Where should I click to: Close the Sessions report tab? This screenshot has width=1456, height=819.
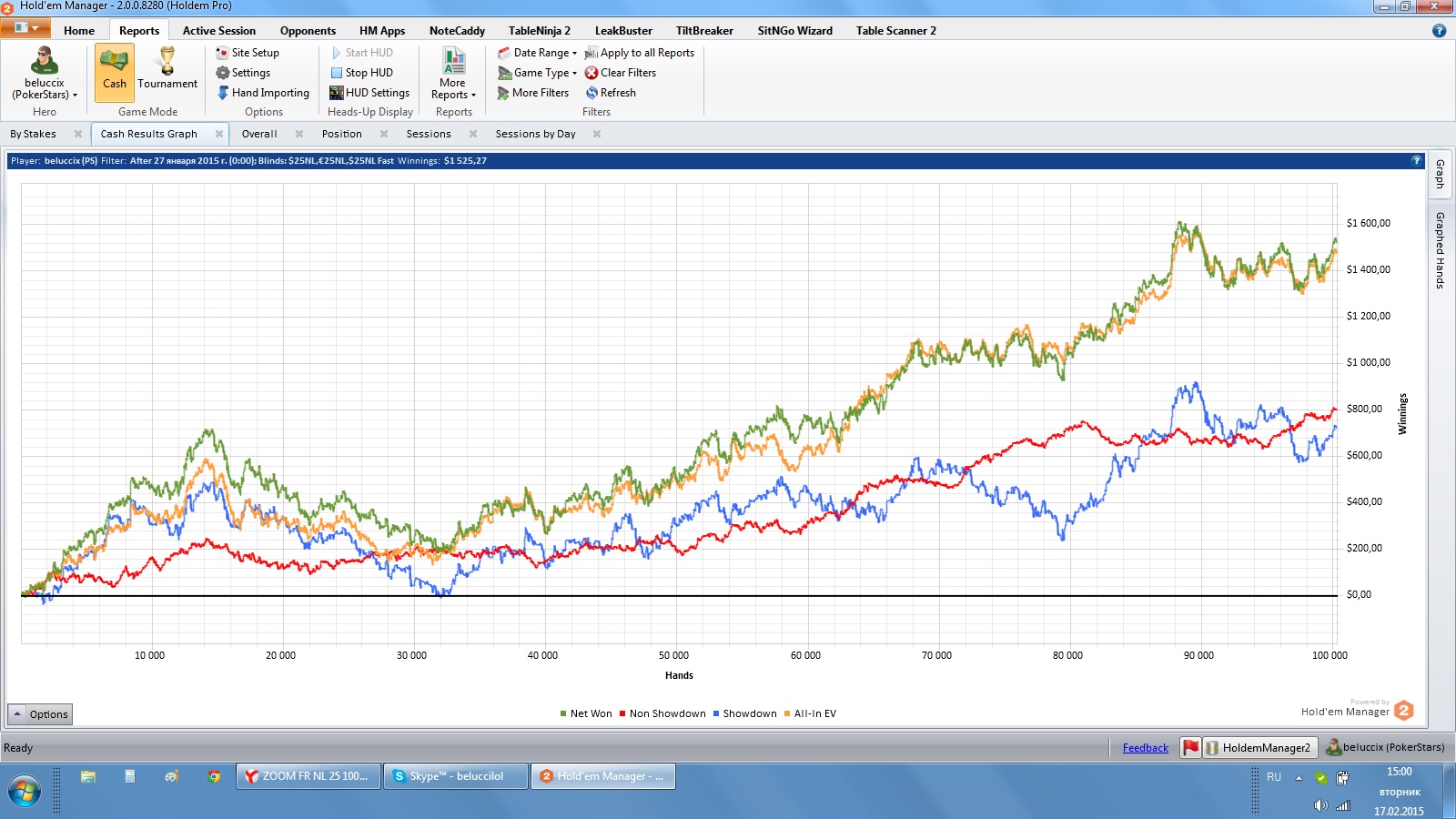[473, 134]
